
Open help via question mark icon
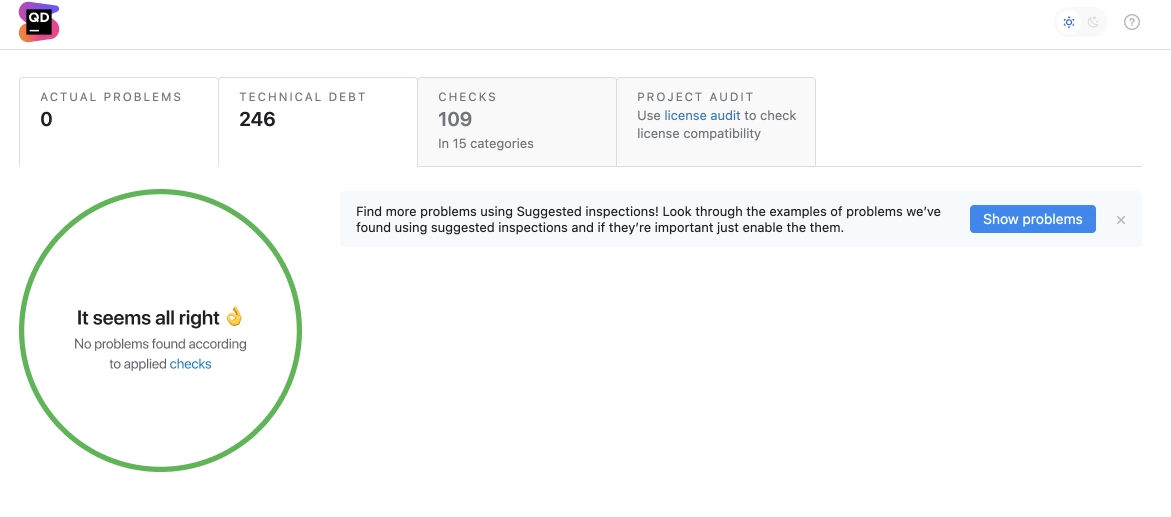(1131, 22)
